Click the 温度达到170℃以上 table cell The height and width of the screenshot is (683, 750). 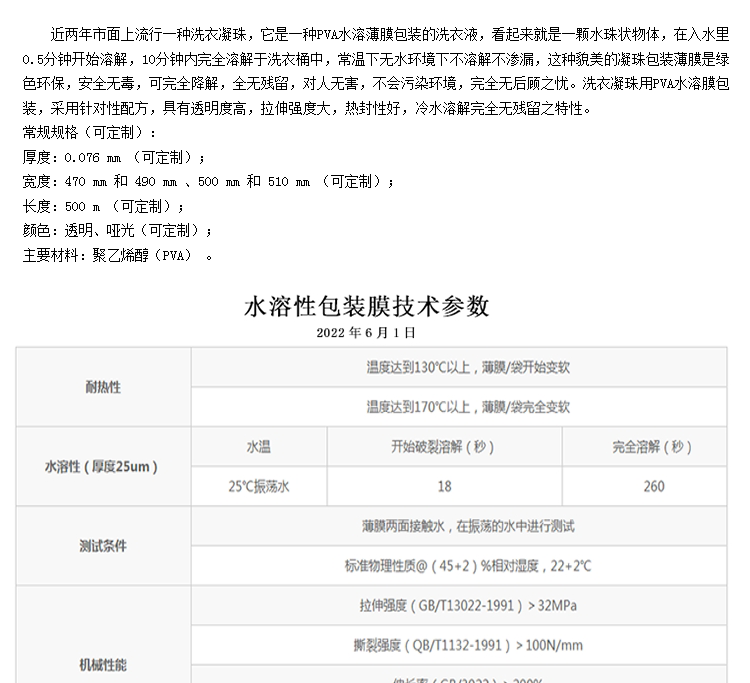click(467, 407)
